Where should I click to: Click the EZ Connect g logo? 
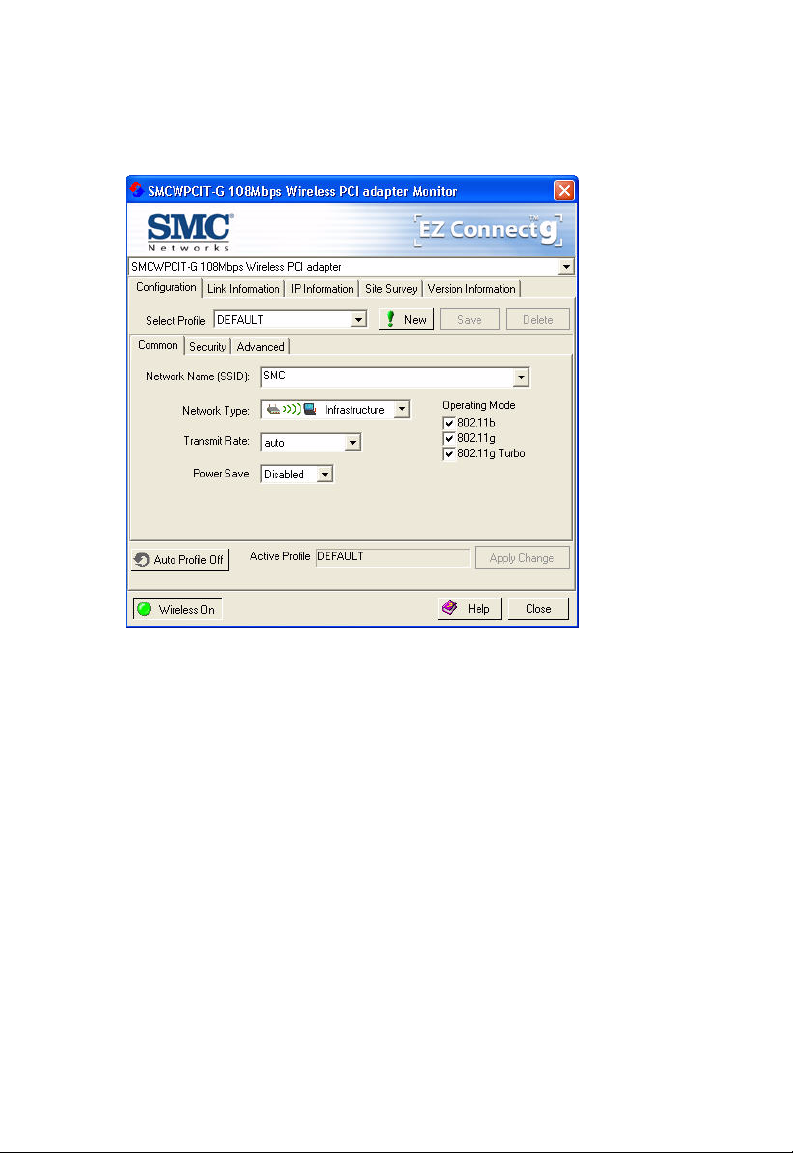tap(488, 230)
